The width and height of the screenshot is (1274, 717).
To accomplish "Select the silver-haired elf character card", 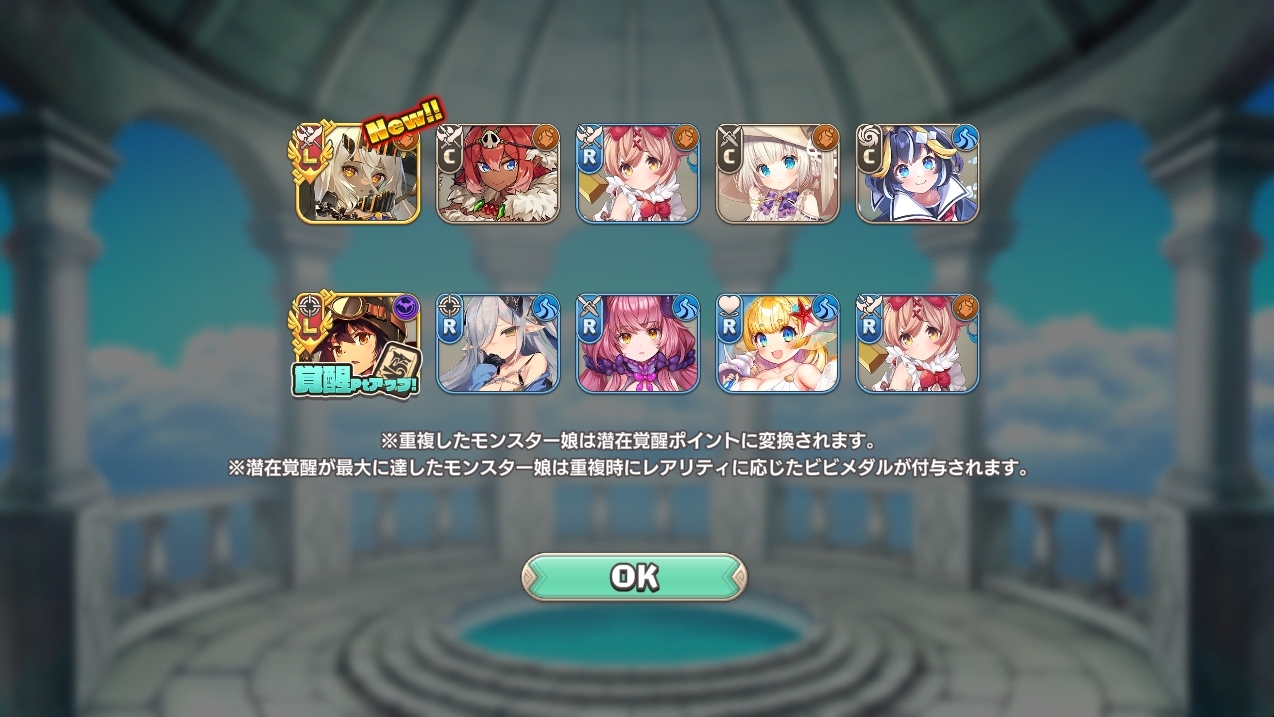I will (x=498, y=343).
